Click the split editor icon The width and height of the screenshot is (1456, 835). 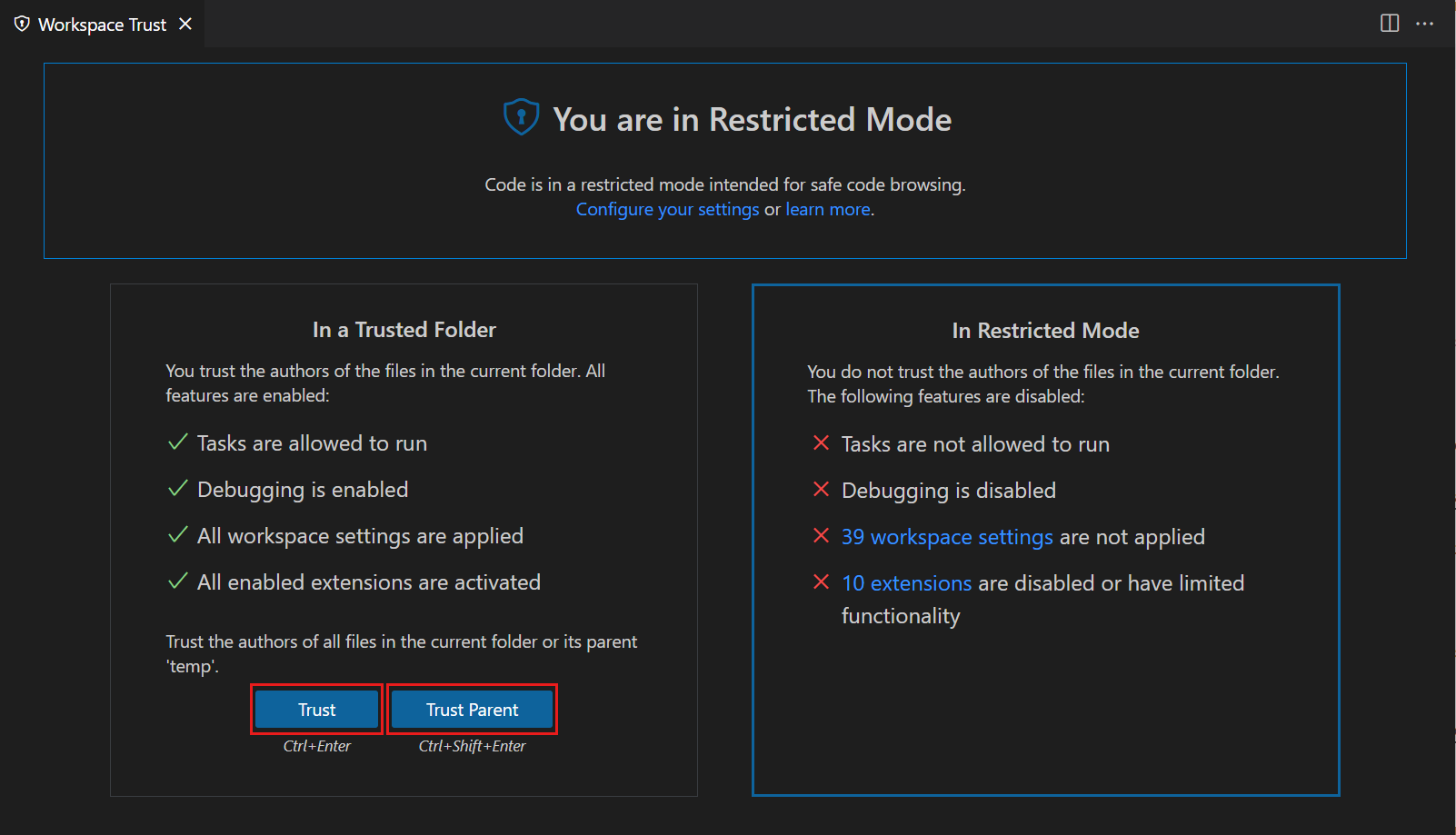pyautogui.click(x=1390, y=24)
